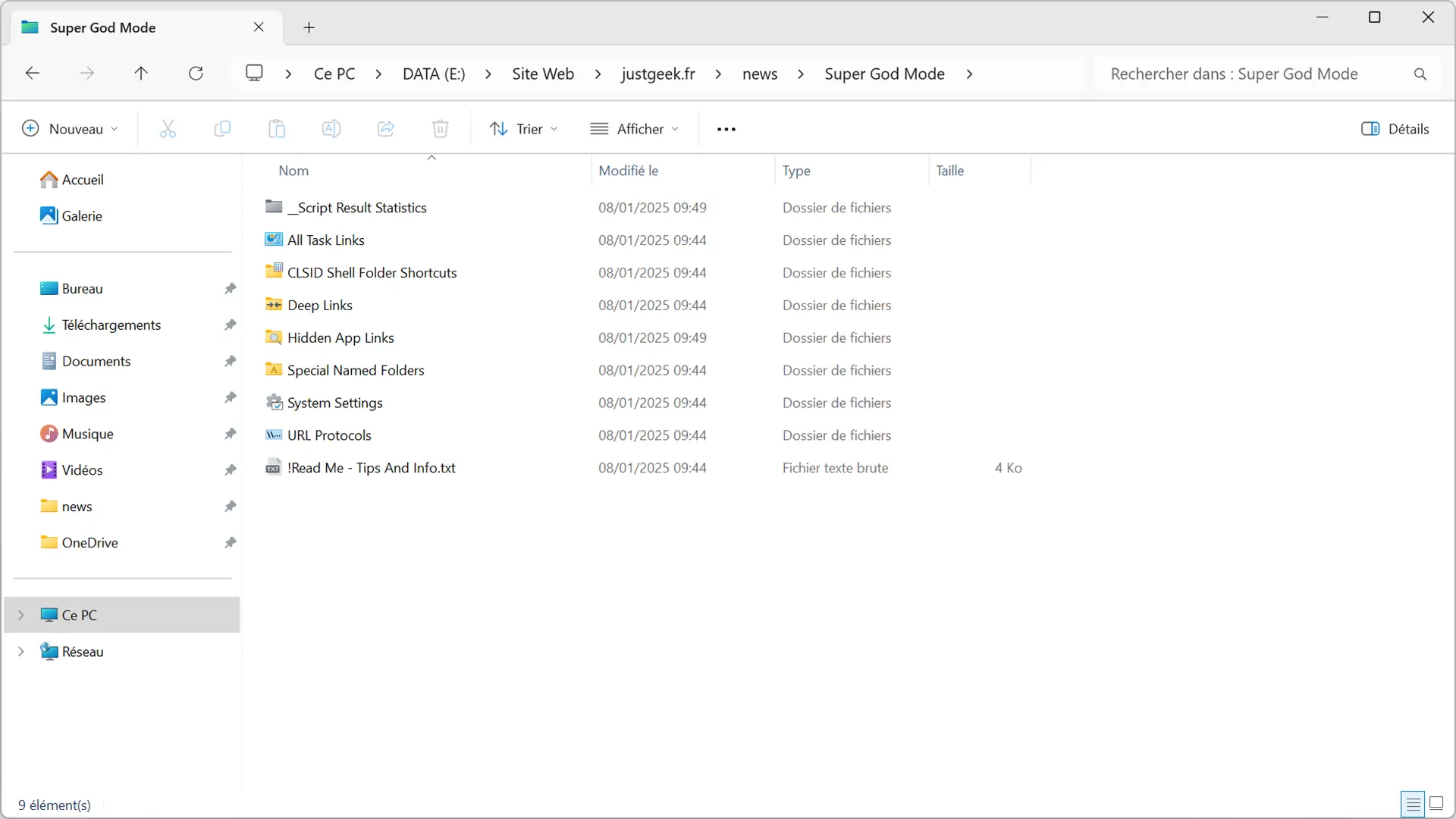This screenshot has width=1456, height=819.
Task: Click chevron after Super God Mode breadcrumb
Action: [x=969, y=74]
